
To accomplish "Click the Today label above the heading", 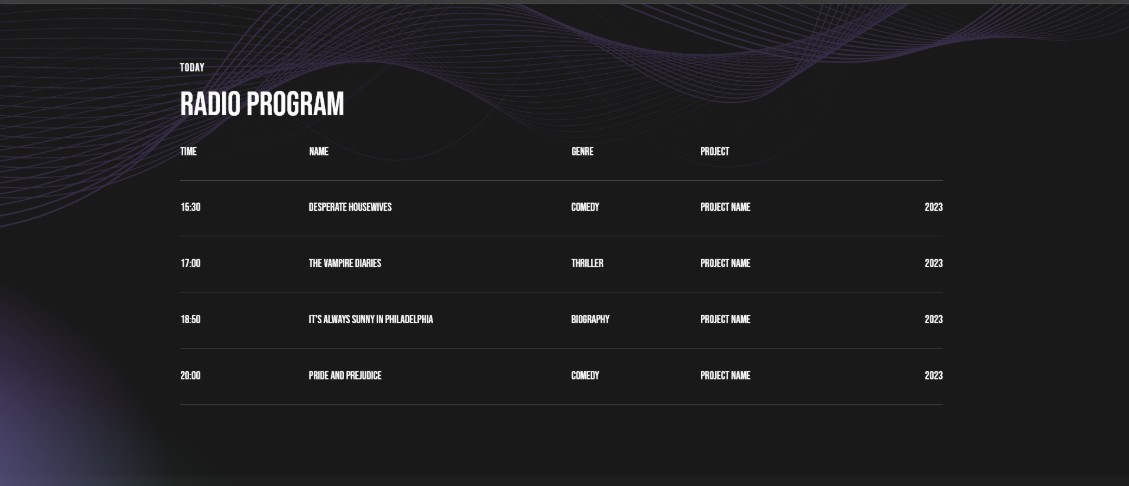I will point(192,68).
